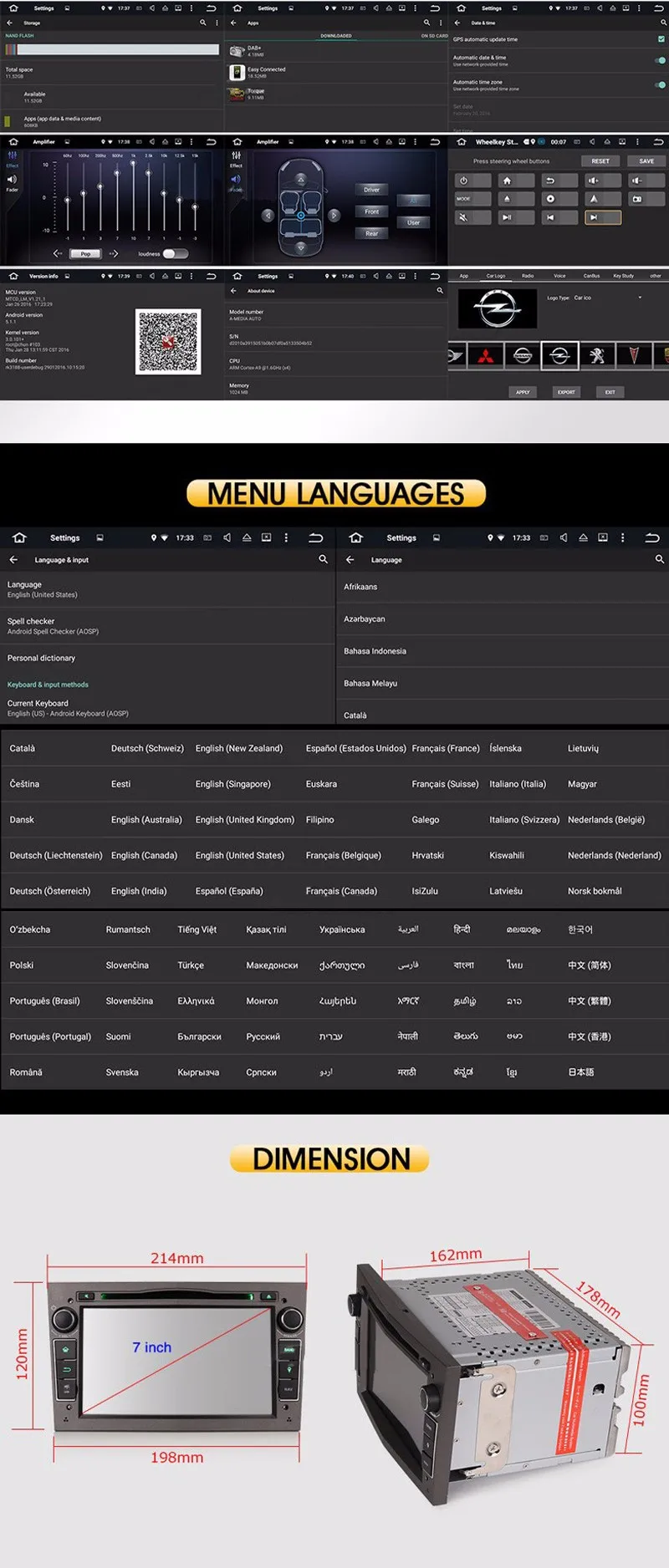Toggle Automatic date & time switch
The height and width of the screenshot is (1568, 669).
pyautogui.click(x=661, y=60)
